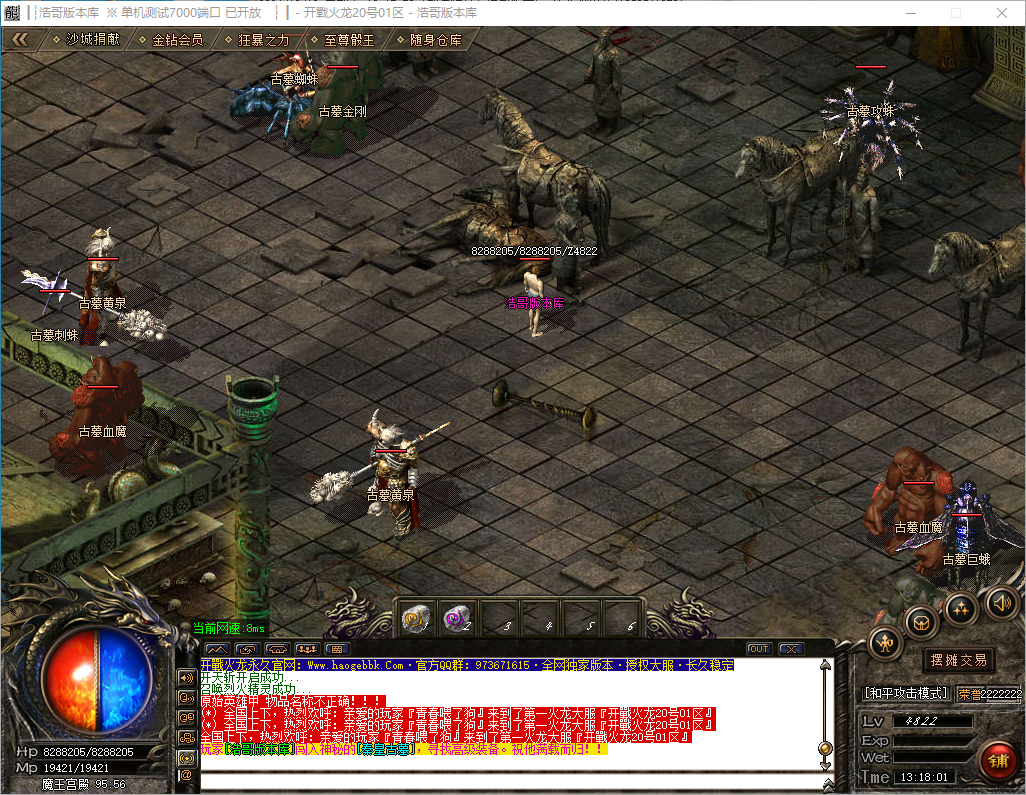
Task: Click the guild banner icon above chat
Action: [277, 649]
